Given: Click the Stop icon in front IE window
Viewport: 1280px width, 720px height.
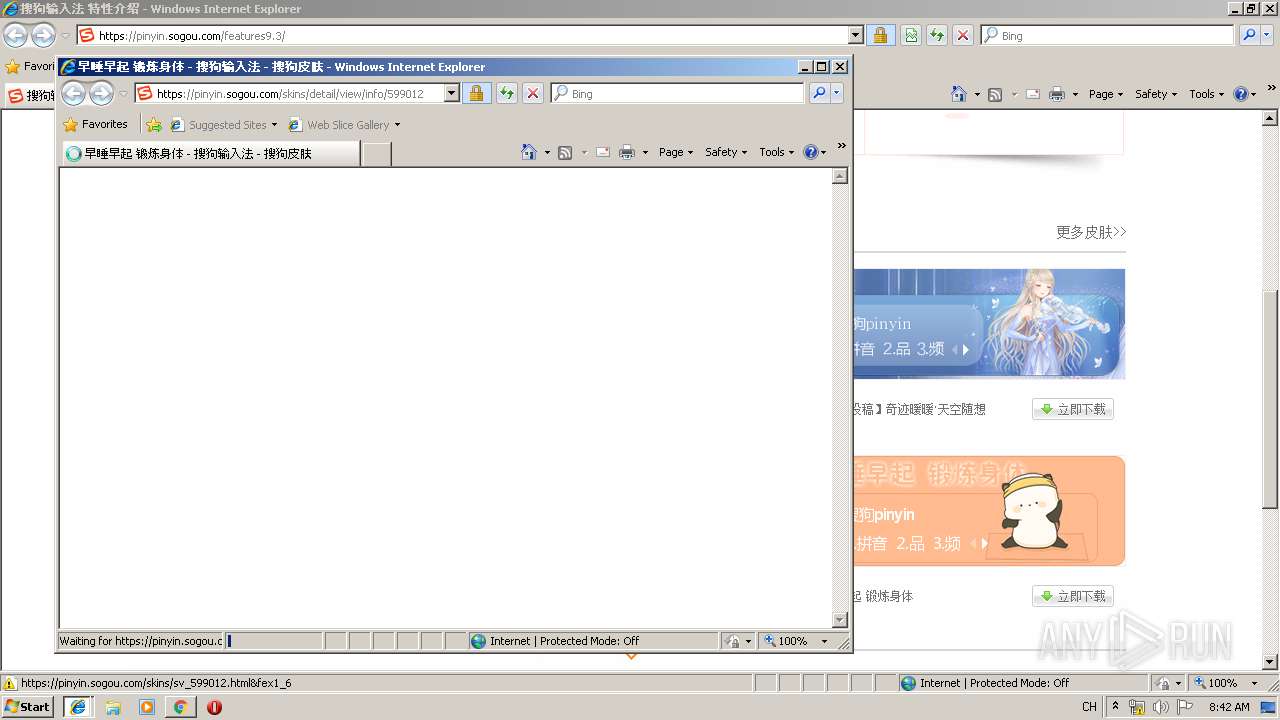Looking at the screenshot, I should pos(533,93).
